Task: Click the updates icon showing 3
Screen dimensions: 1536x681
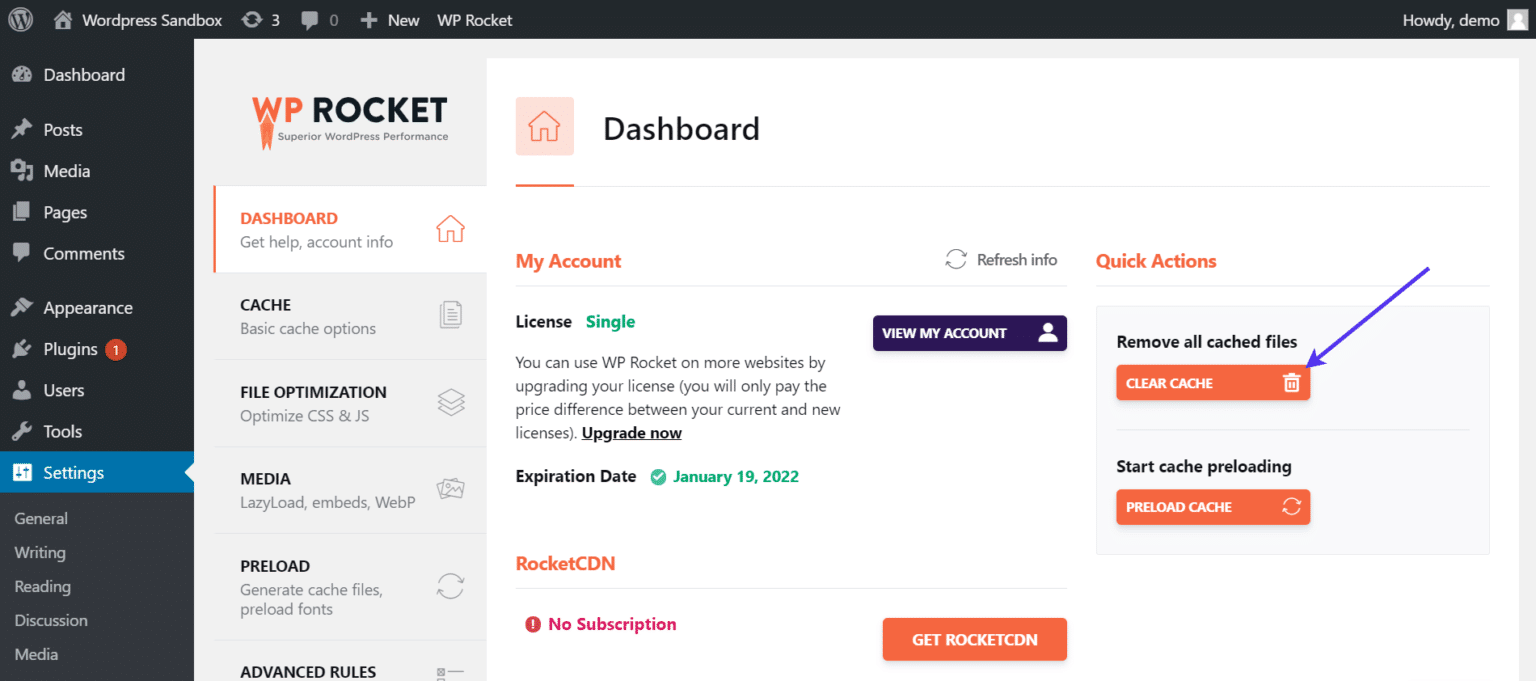Action: coord(252,20)
